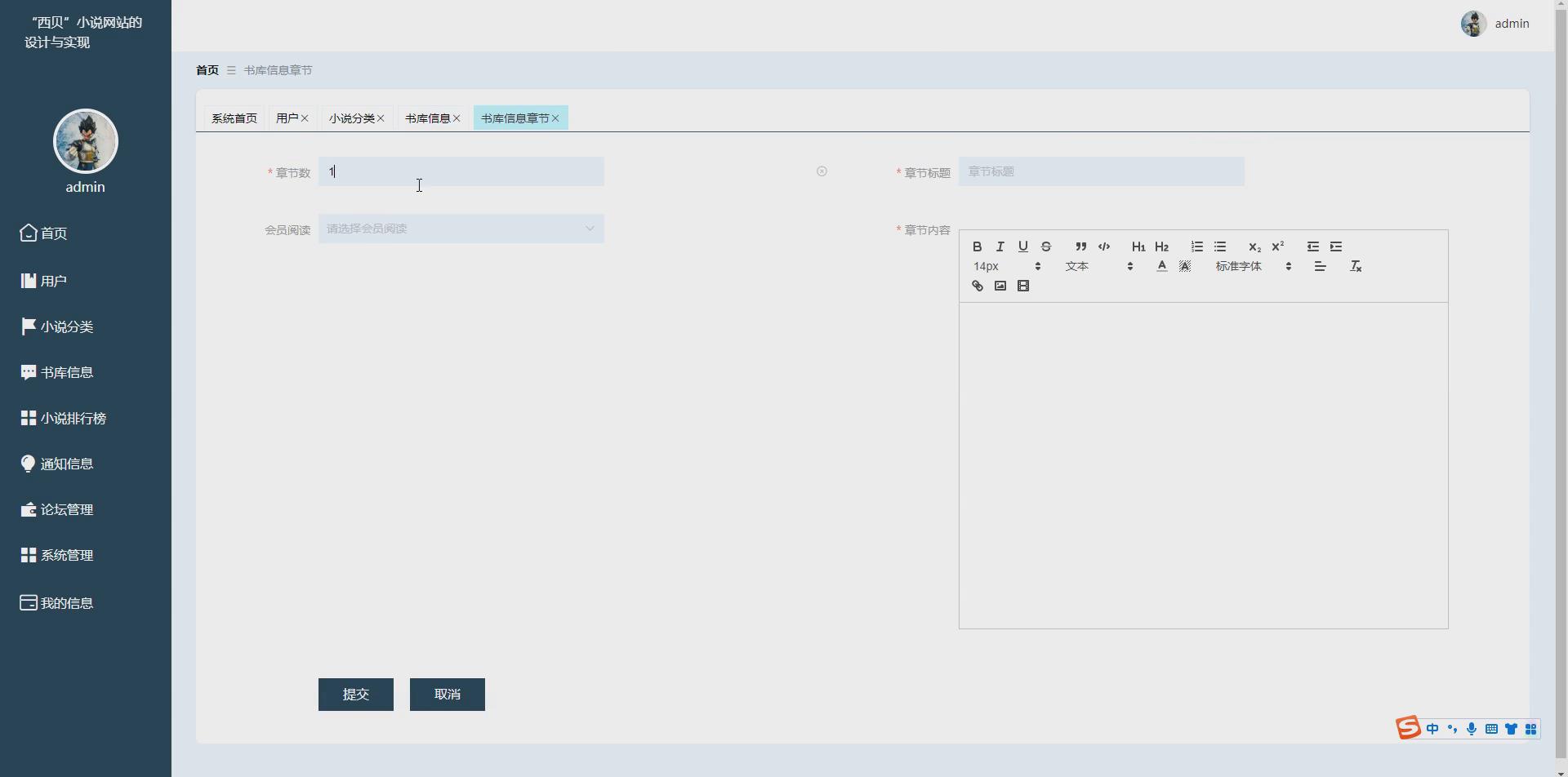Focus the 章节标题 input field
The height and width of the screenshot is (777, 1568).
coord(1102,171)
